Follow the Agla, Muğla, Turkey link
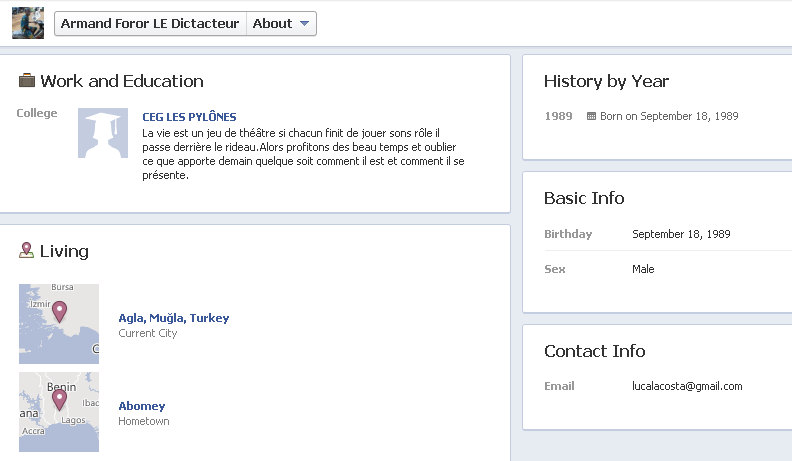Image resolution: width=792 pixels, height=461 pixels. click(x=173, y=318)
